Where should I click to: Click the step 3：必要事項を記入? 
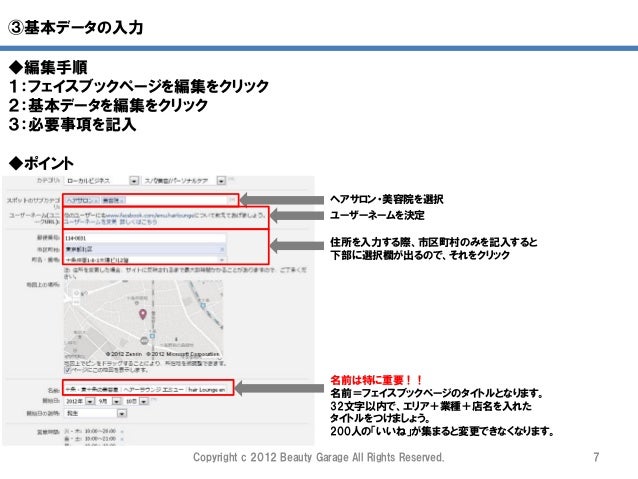tap(72, 125)
